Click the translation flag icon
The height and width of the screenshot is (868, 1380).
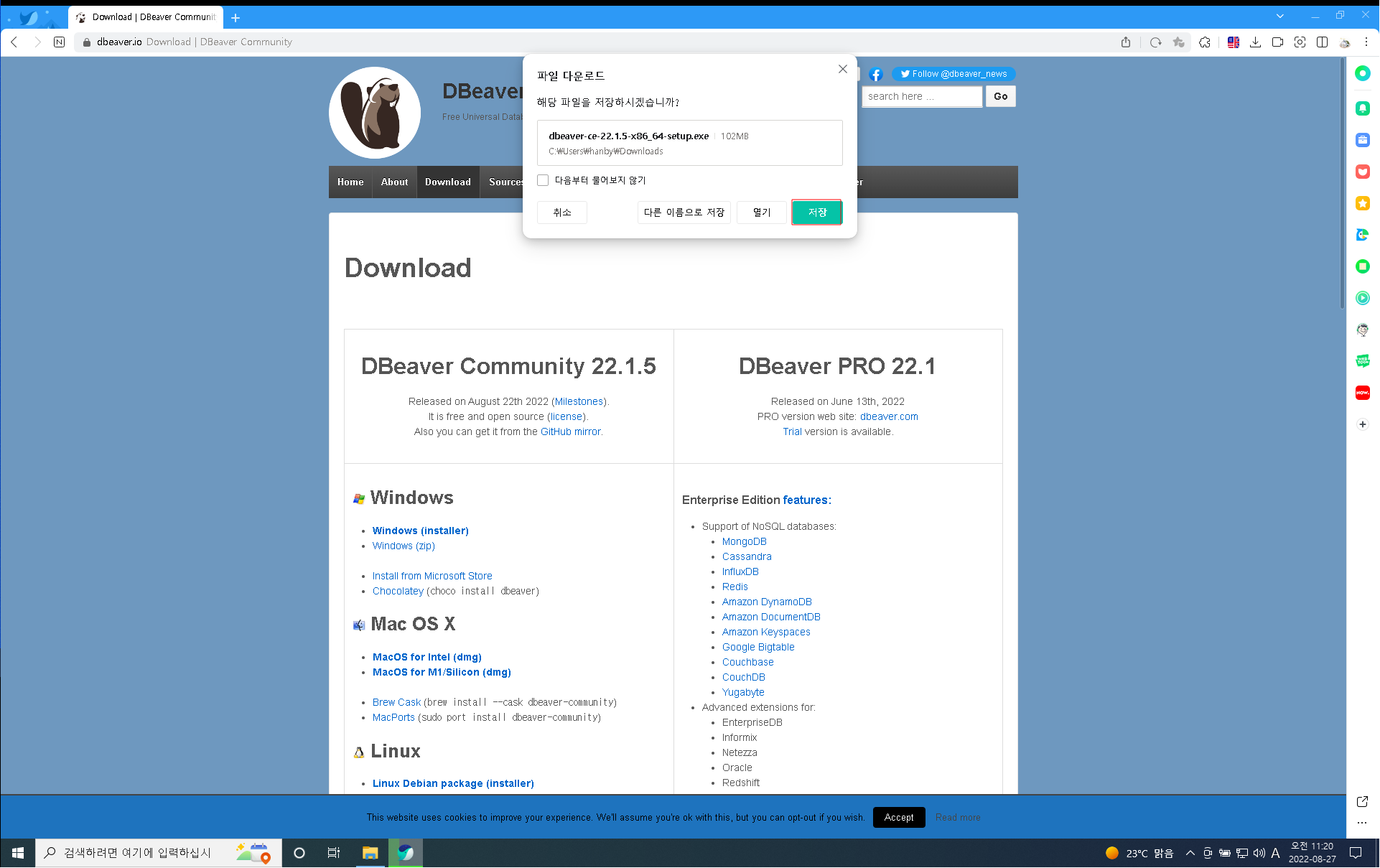pos(1233,42)
